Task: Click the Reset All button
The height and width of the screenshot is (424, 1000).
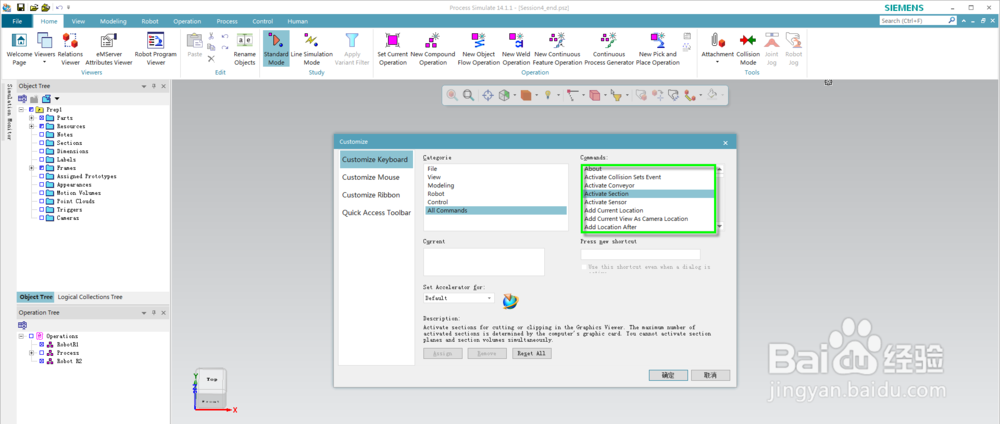Action: tap(532, 353)
